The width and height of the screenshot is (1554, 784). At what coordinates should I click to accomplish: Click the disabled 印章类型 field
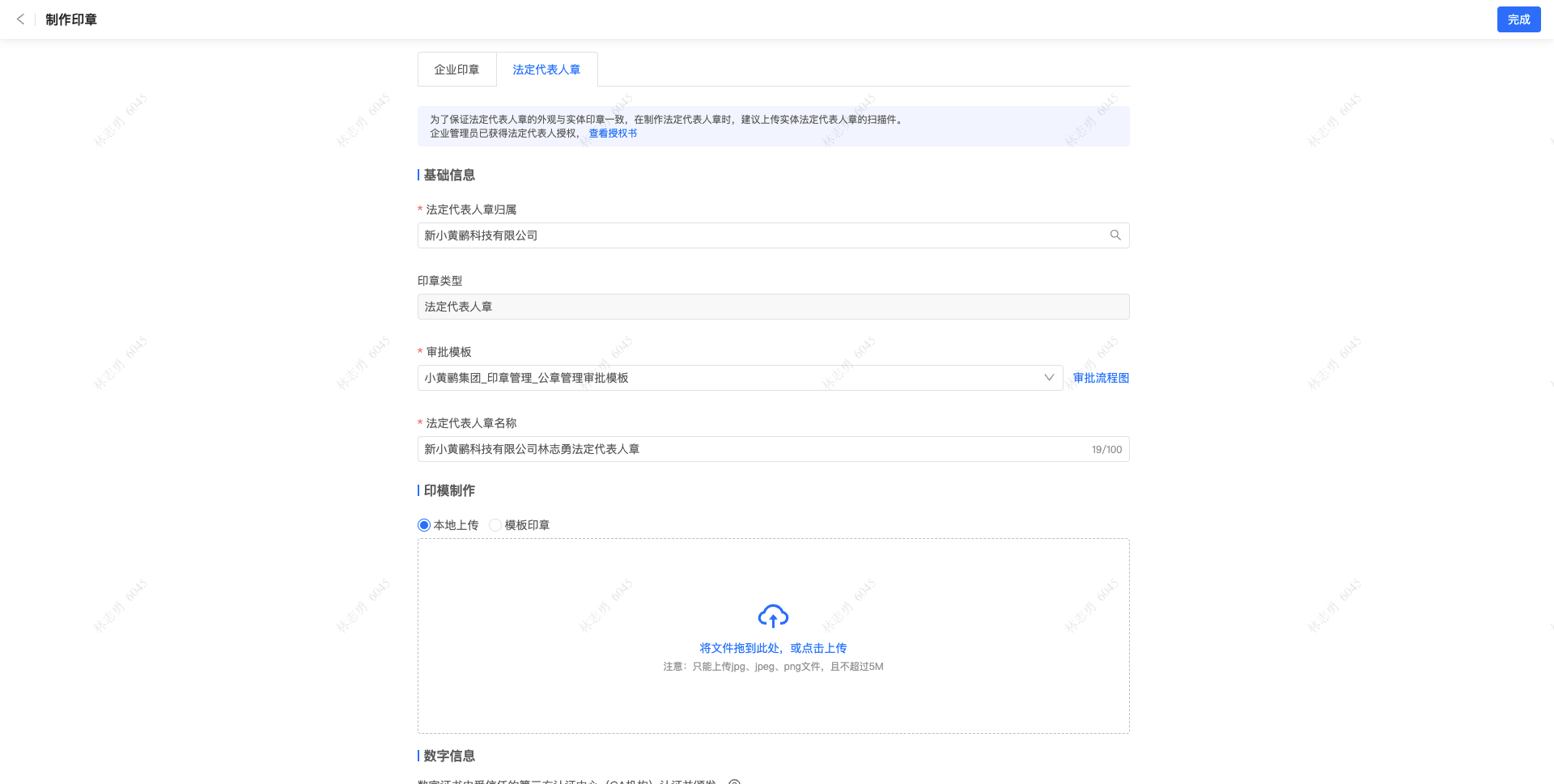pos(773,307)
